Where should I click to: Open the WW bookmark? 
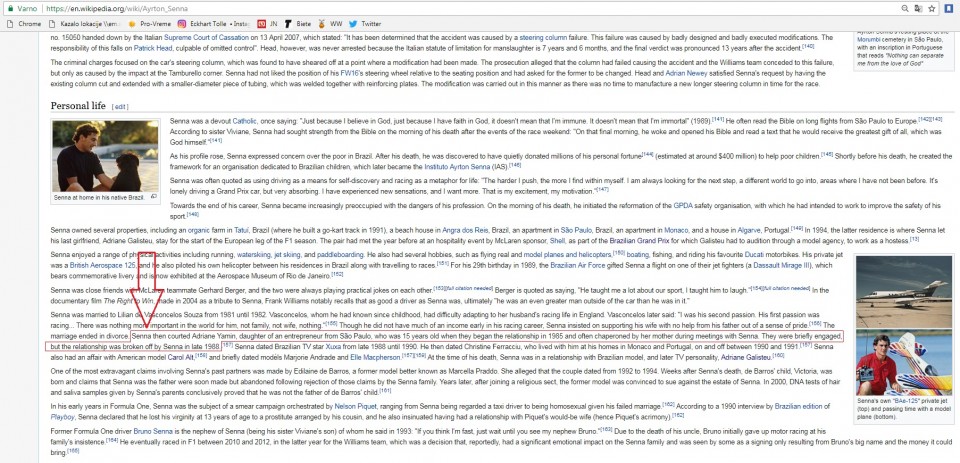tap(330, 24)
